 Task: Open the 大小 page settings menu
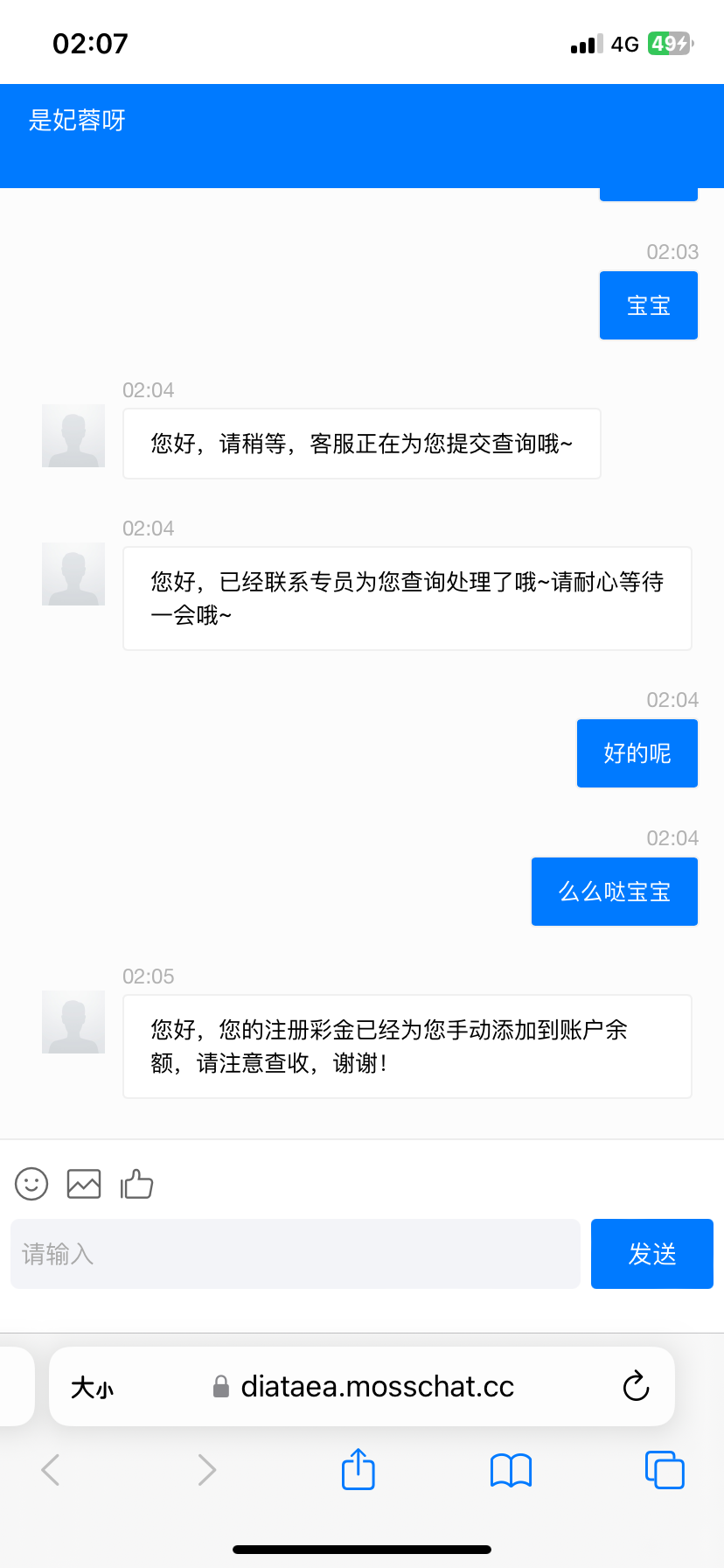tap(92, 1388)
